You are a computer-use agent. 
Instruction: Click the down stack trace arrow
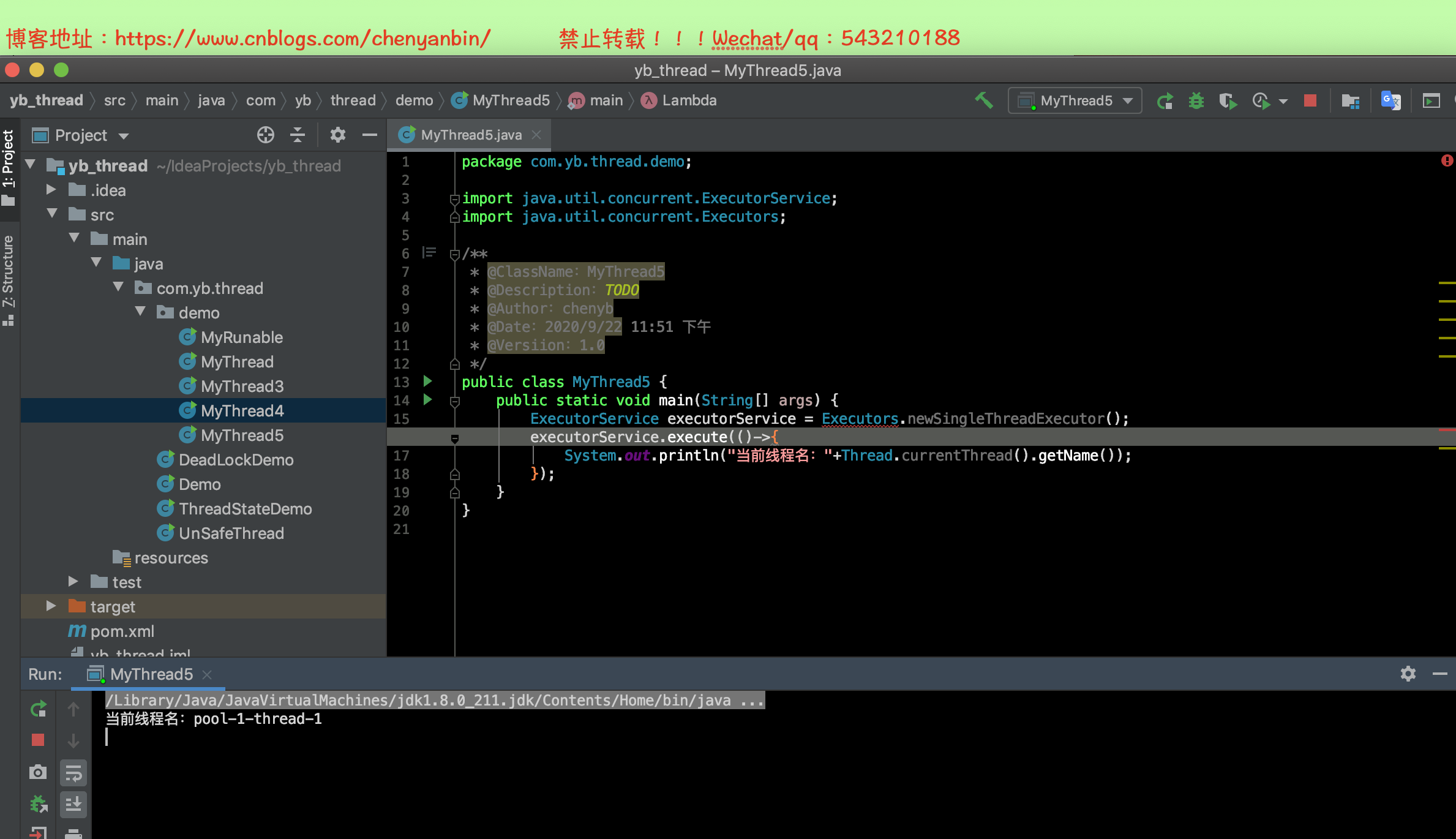pyautogui.click(x=73, y=740)
